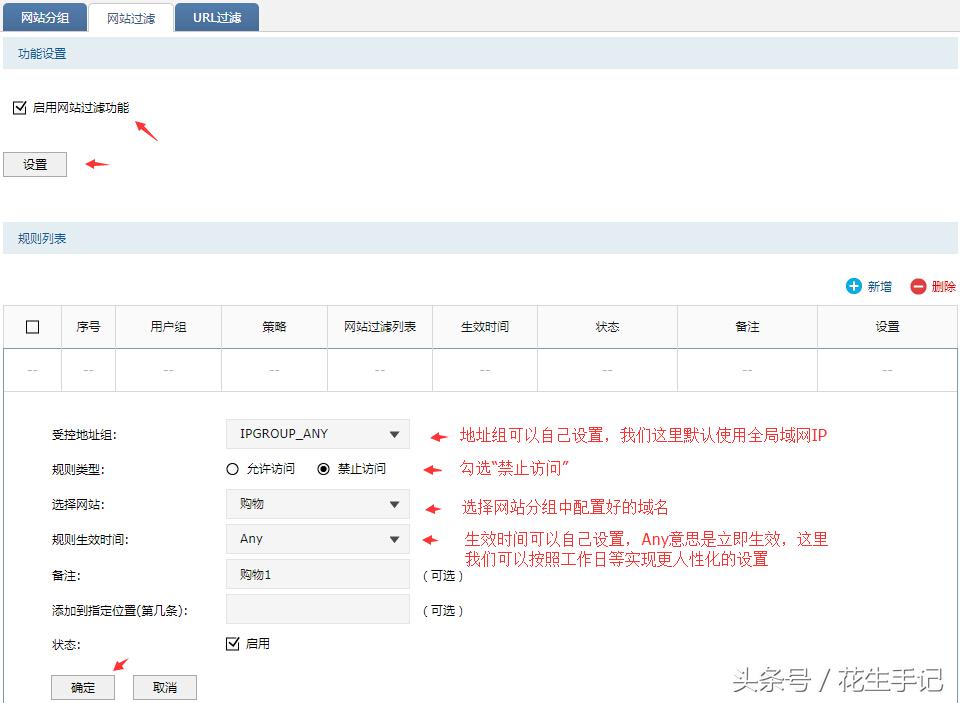Click inside the 备注 input showing 购物1
Image resolution: width=960 pixels, height=703 pixels.
click(x=317, y=573)
